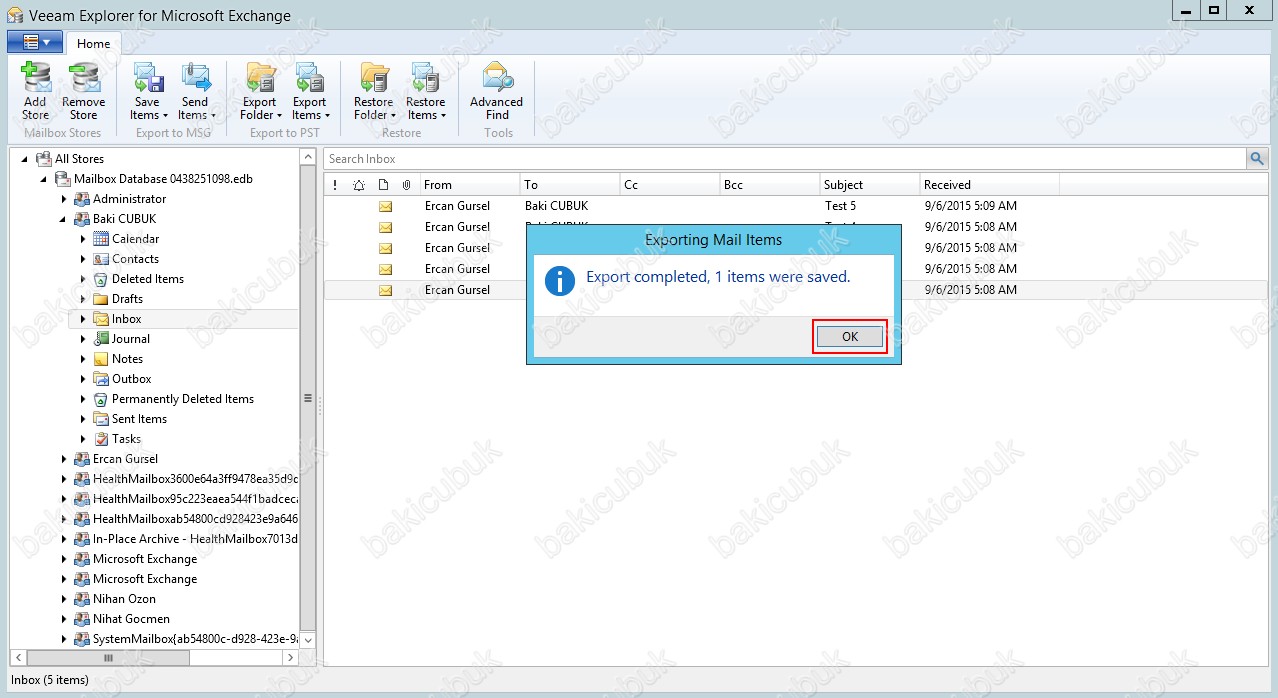Click the All Stores root icon
The height and width of the screenshot is (698, 1278).
pyautogui.click(x=43, y=159)
